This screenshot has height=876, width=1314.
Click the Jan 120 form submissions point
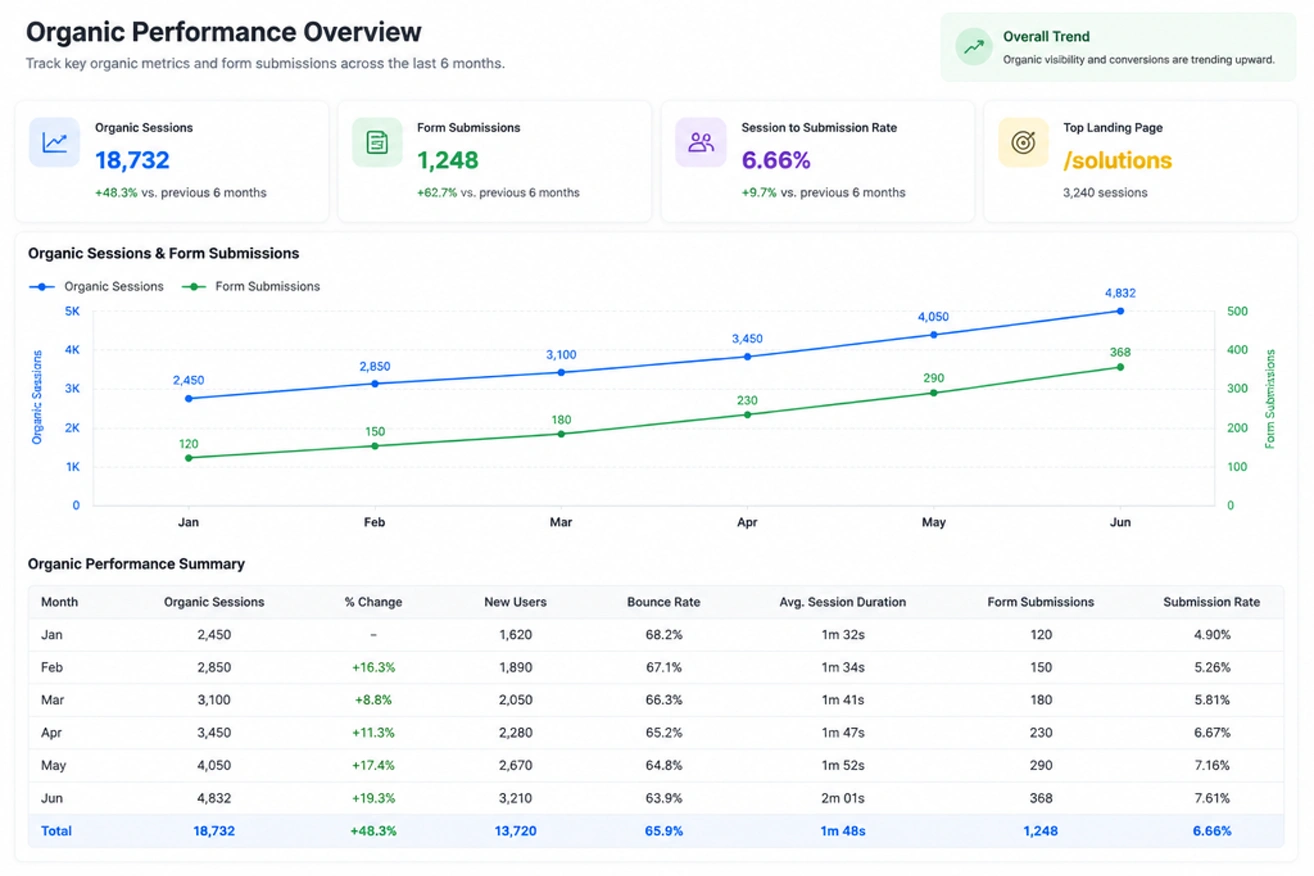(188, 458)
